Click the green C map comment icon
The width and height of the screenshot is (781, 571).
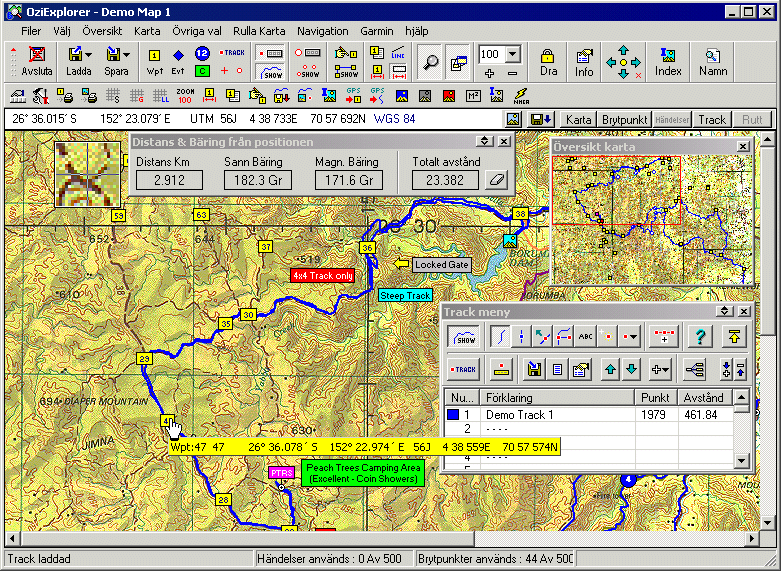click(202, 71)
